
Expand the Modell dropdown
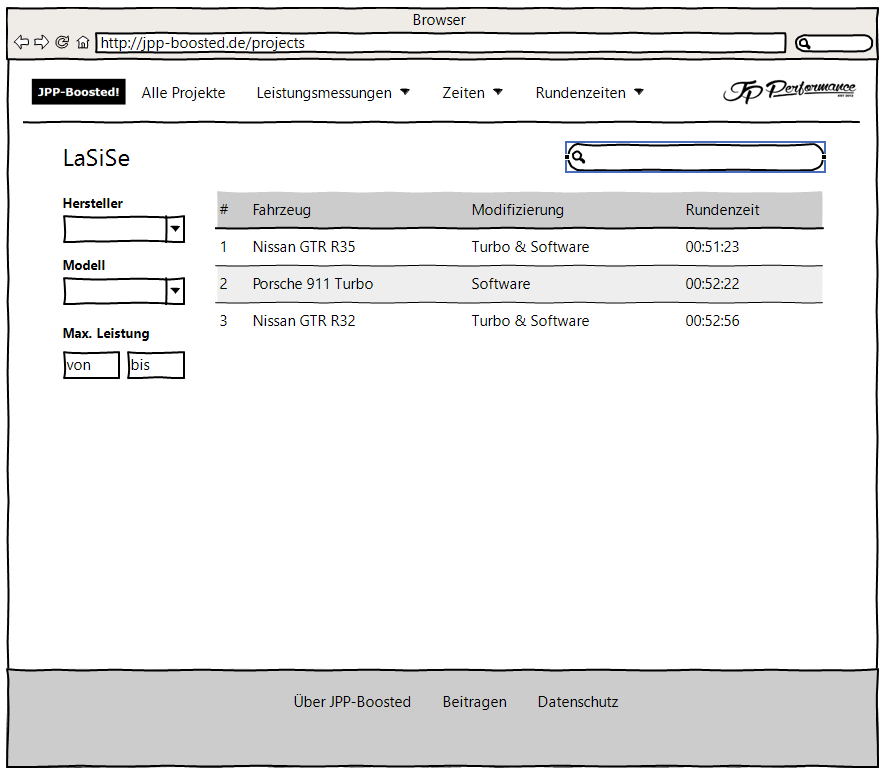(175, 291)
